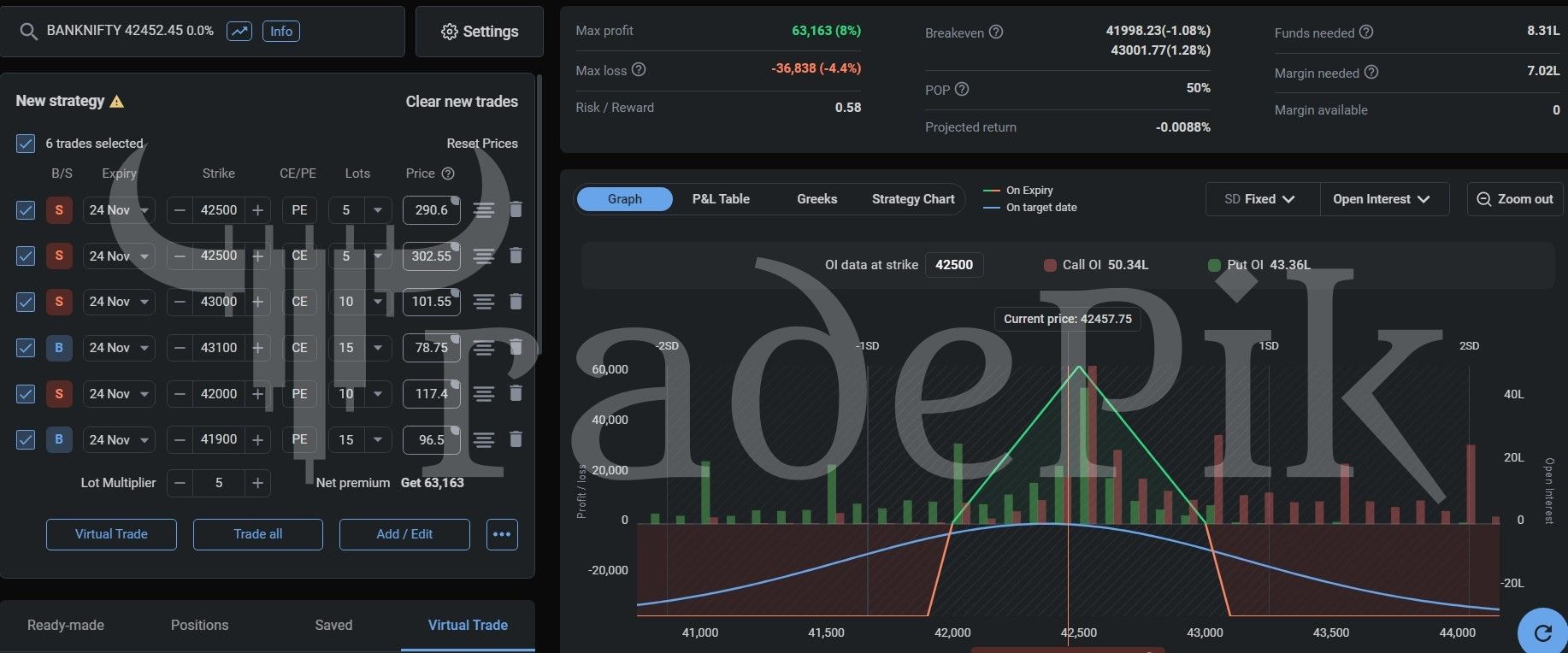The image size is (1568, 653).
Task: Click the Virtual Trade button
Action: tap(111, 534)
